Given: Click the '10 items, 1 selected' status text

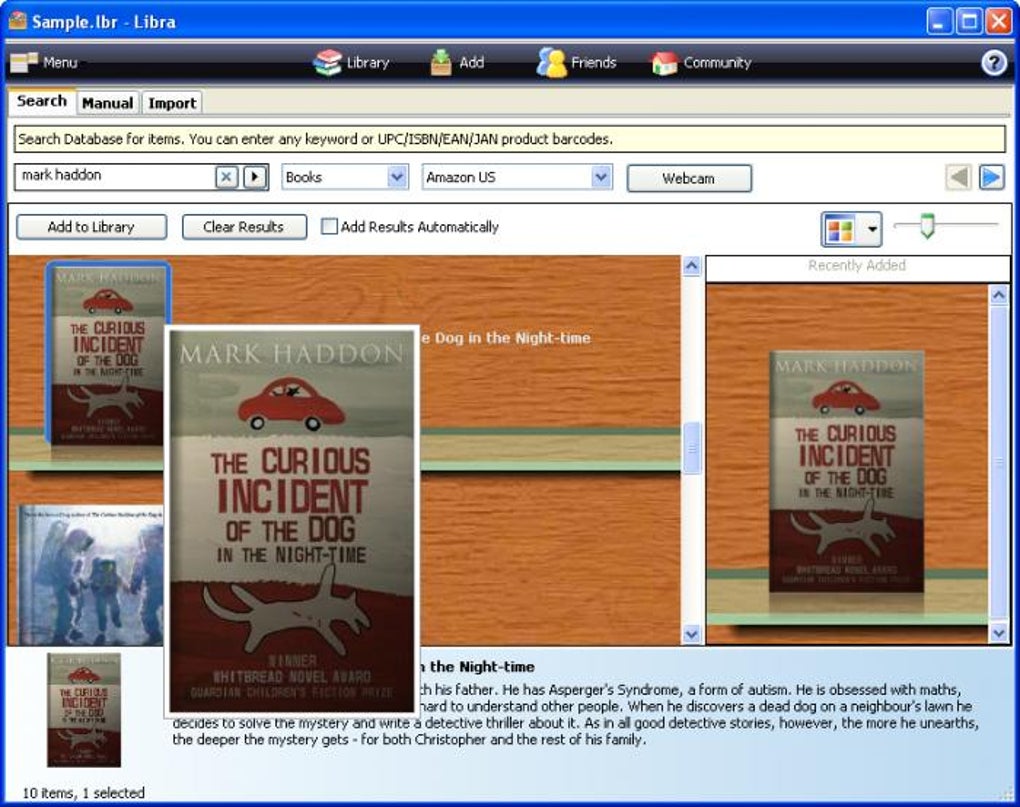Looking at the screenshot, I should (83, 793).
